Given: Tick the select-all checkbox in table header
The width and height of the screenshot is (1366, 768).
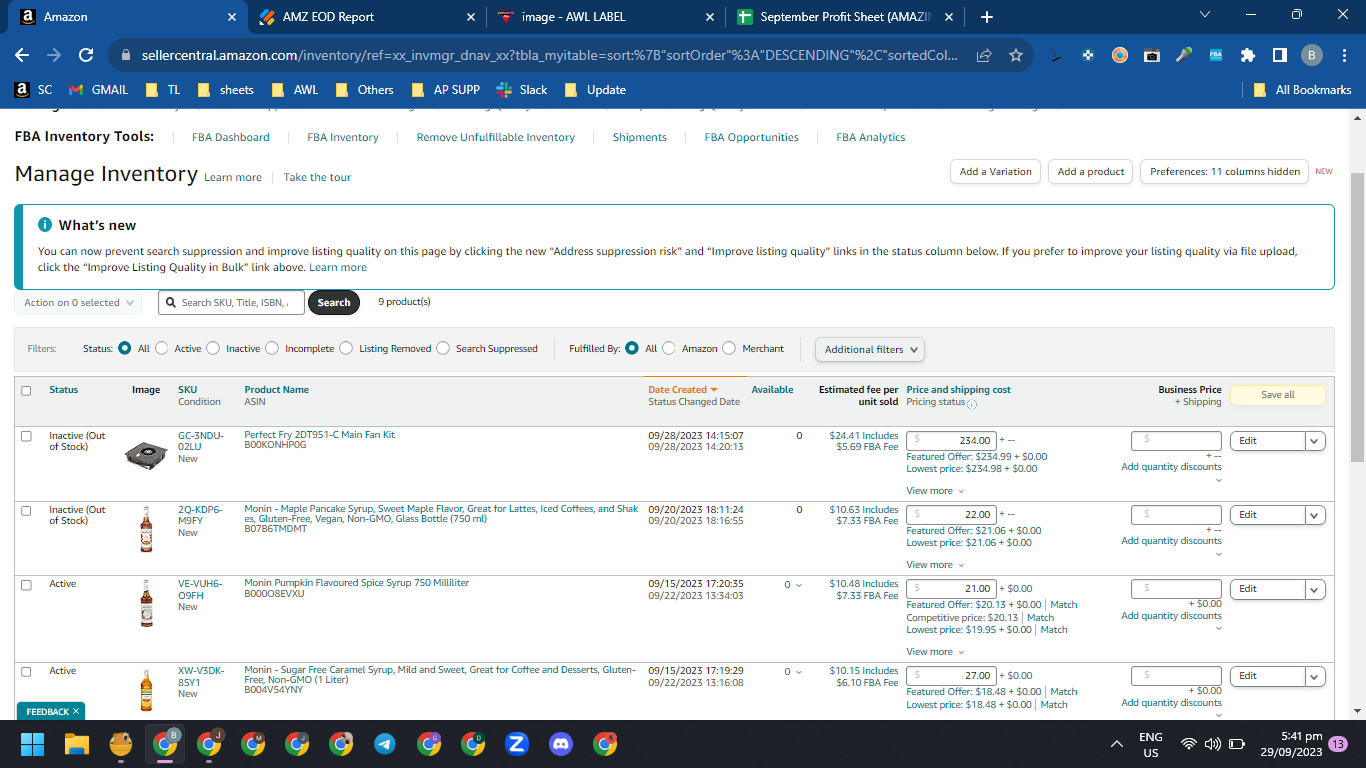Looking at the screenshot, I should point(26,391).
